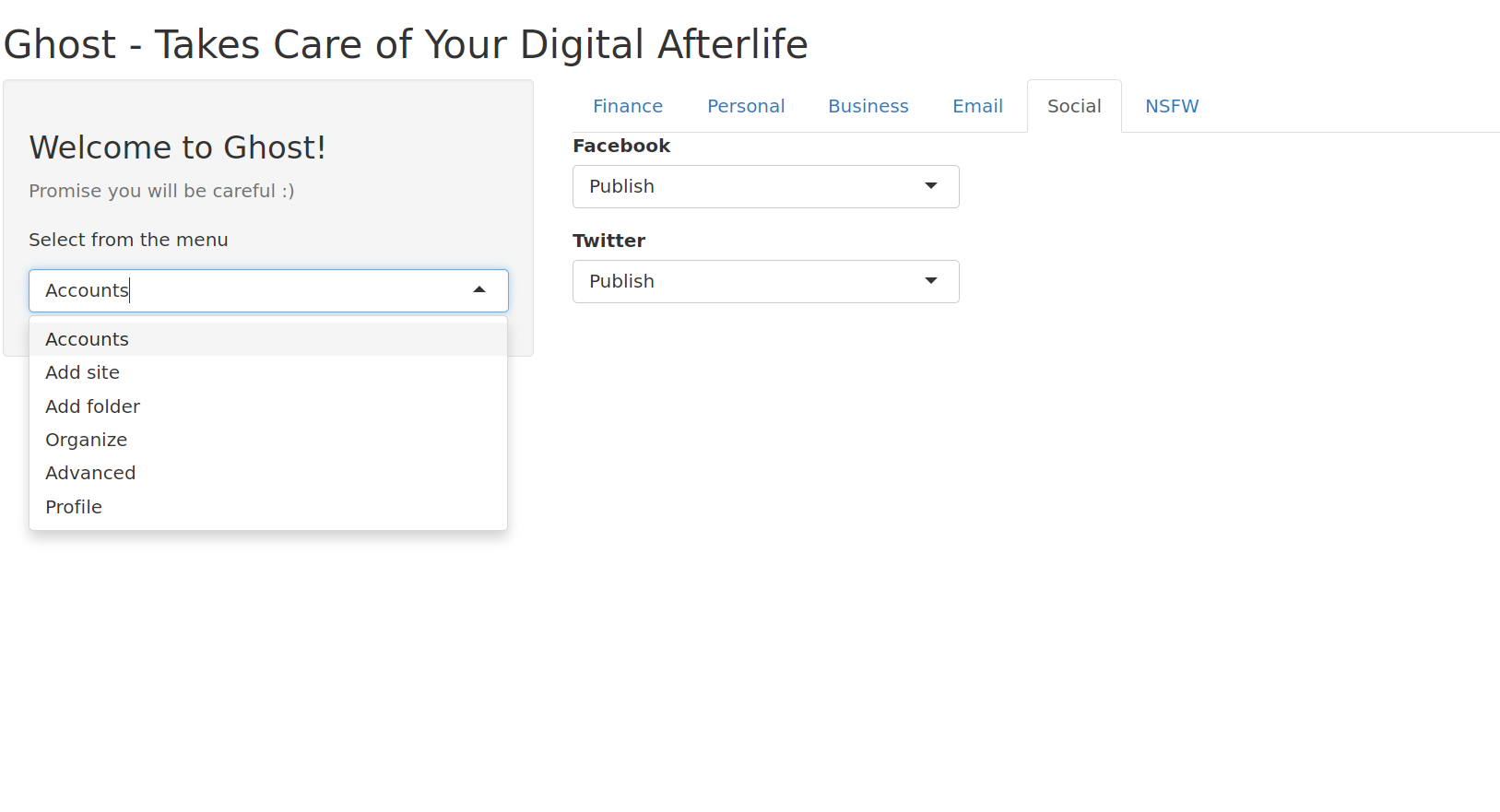Image resolution: width=1500 pixels, height=812 pixels.
Task: Click the Ghost page title heading
Action: (x=406, y=44)
